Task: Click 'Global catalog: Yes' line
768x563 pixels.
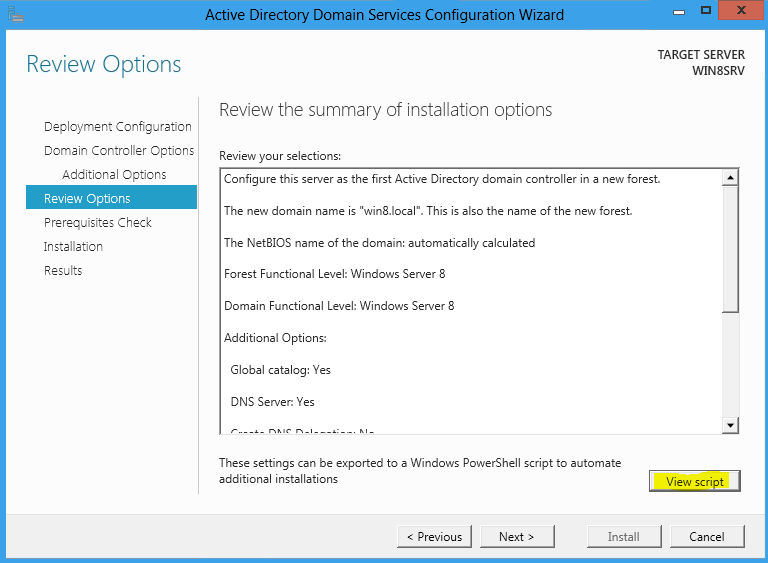Action: coord(280,370)
